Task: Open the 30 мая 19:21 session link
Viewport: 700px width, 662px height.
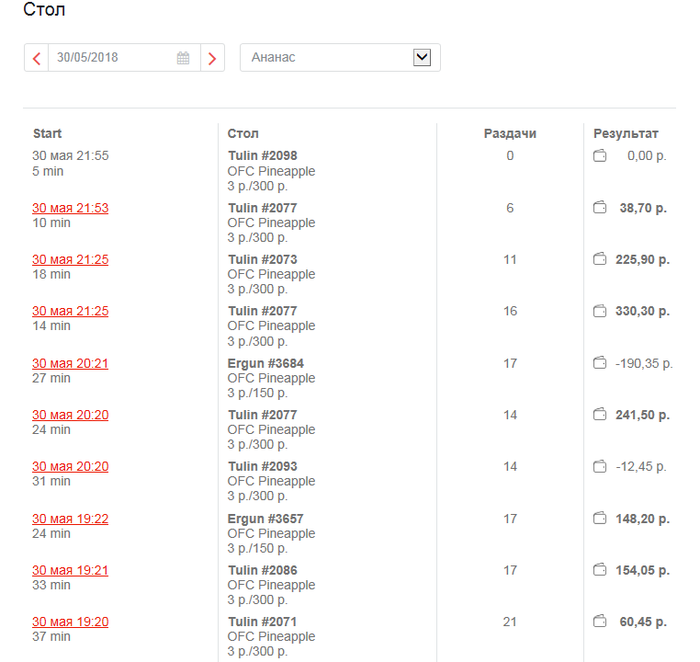Action: pos(70,570)
